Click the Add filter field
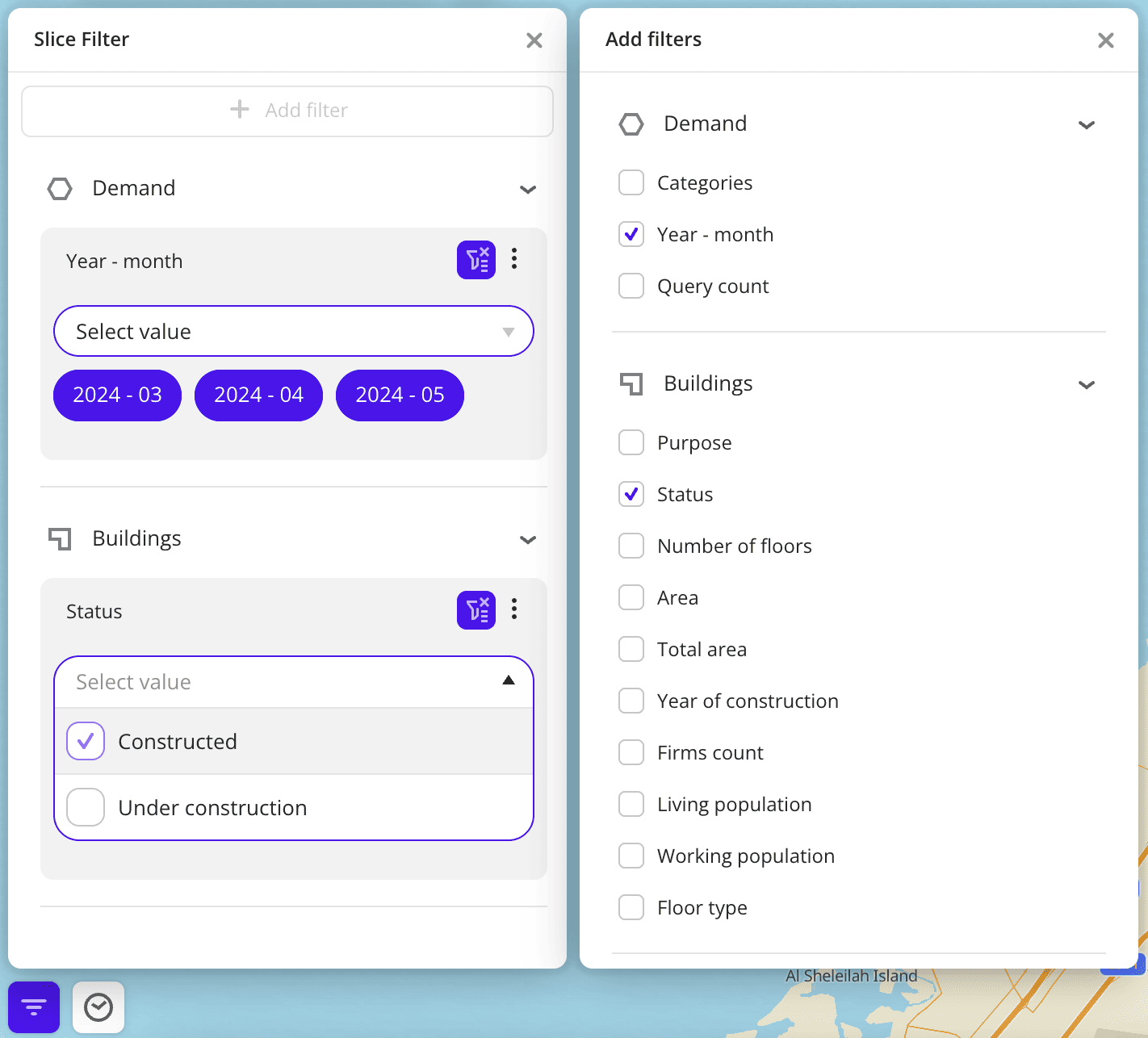Viewport: 1148px width, 1038px height. click(x=287, y=111)
